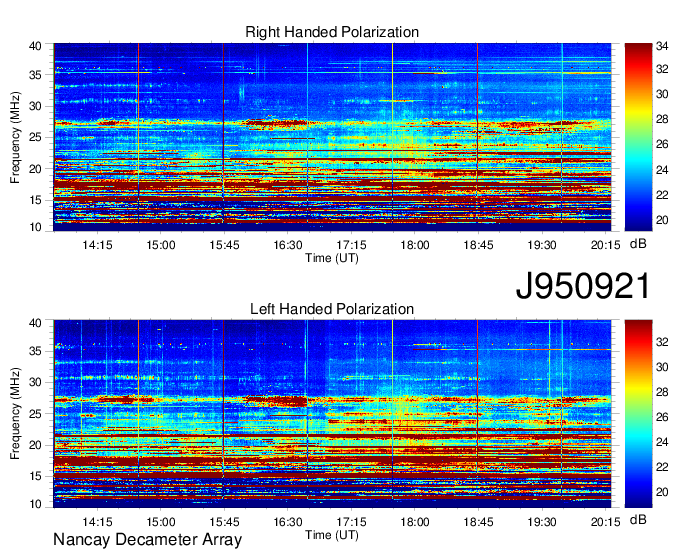Click the 17:15 time tick under Left Handed plot
Screen dimensions: 680x552
351,522
